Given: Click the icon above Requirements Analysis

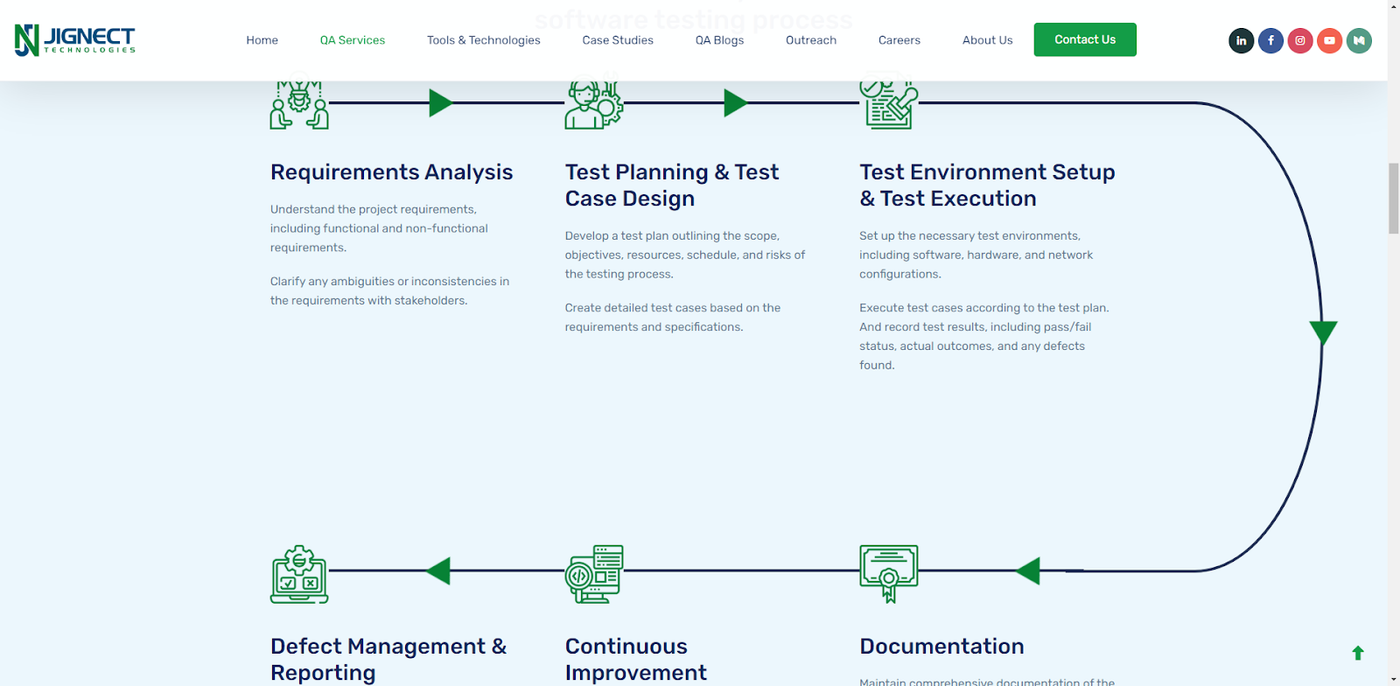Looking at the screenshot, I should point(299,104).
